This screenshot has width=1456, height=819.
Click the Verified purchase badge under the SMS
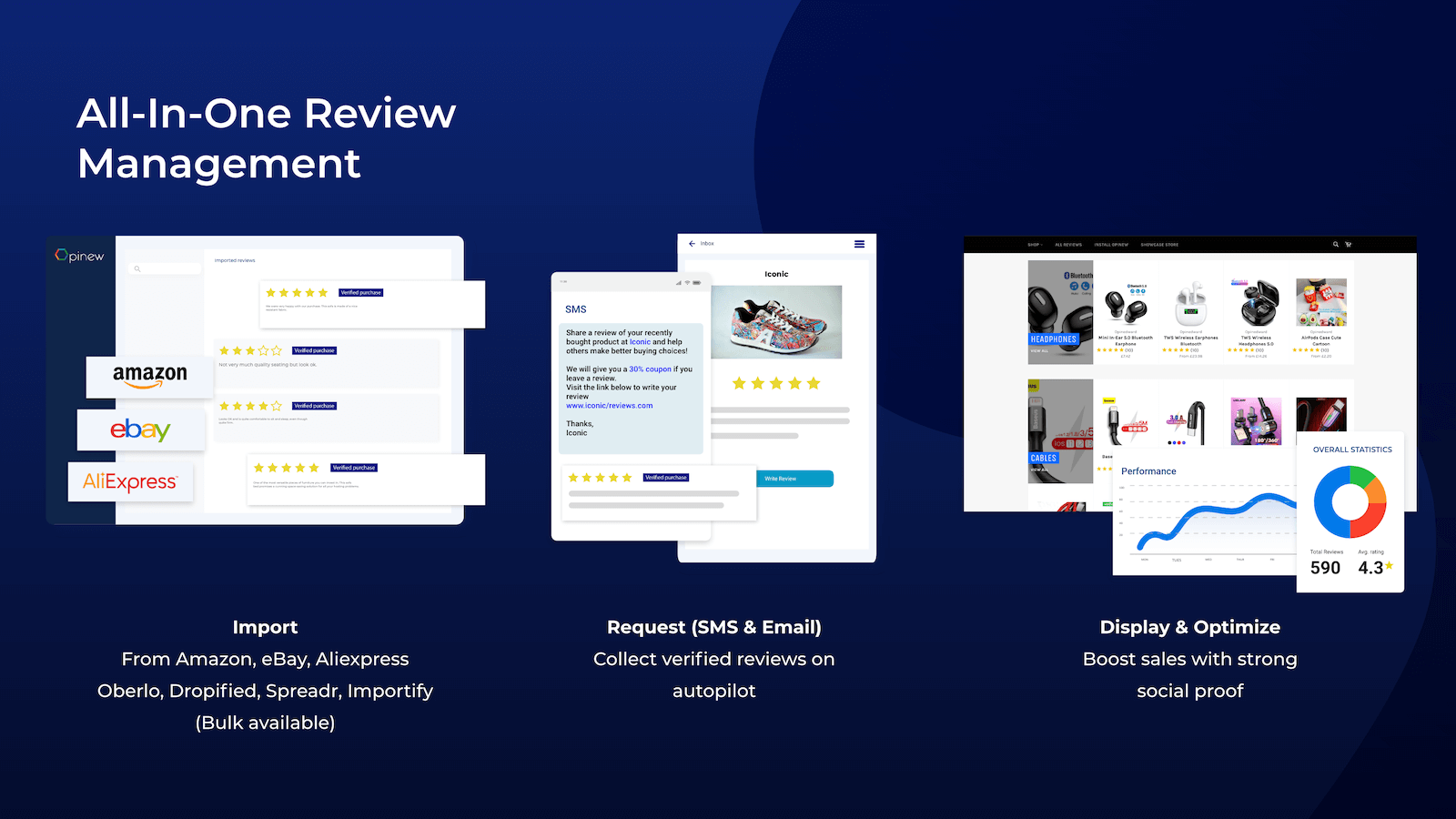click(x=666, y=478)
